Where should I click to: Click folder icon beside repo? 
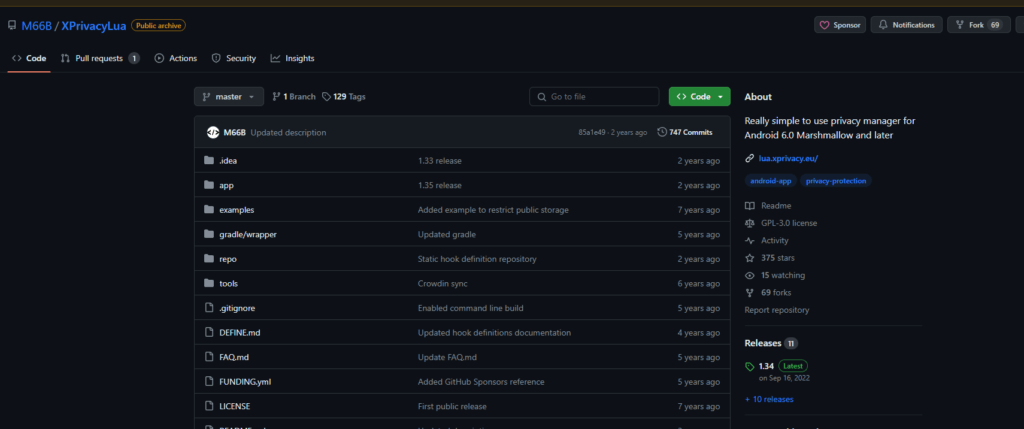coord(209,259)
